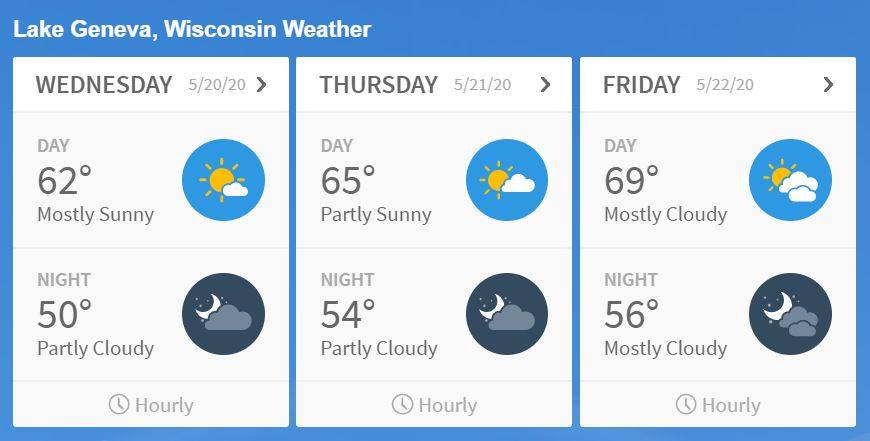The width and height of the screenshot is (870, 441).
Task: Click Friday's 5/22/20 date label
Action: 725,85
